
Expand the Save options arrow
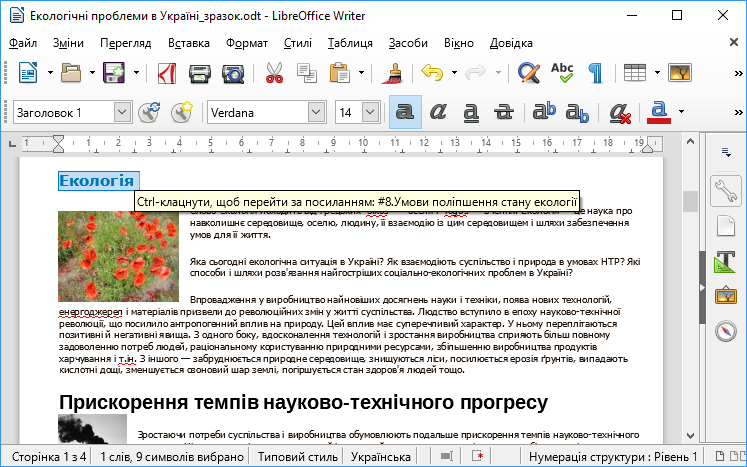click(136, 73)
